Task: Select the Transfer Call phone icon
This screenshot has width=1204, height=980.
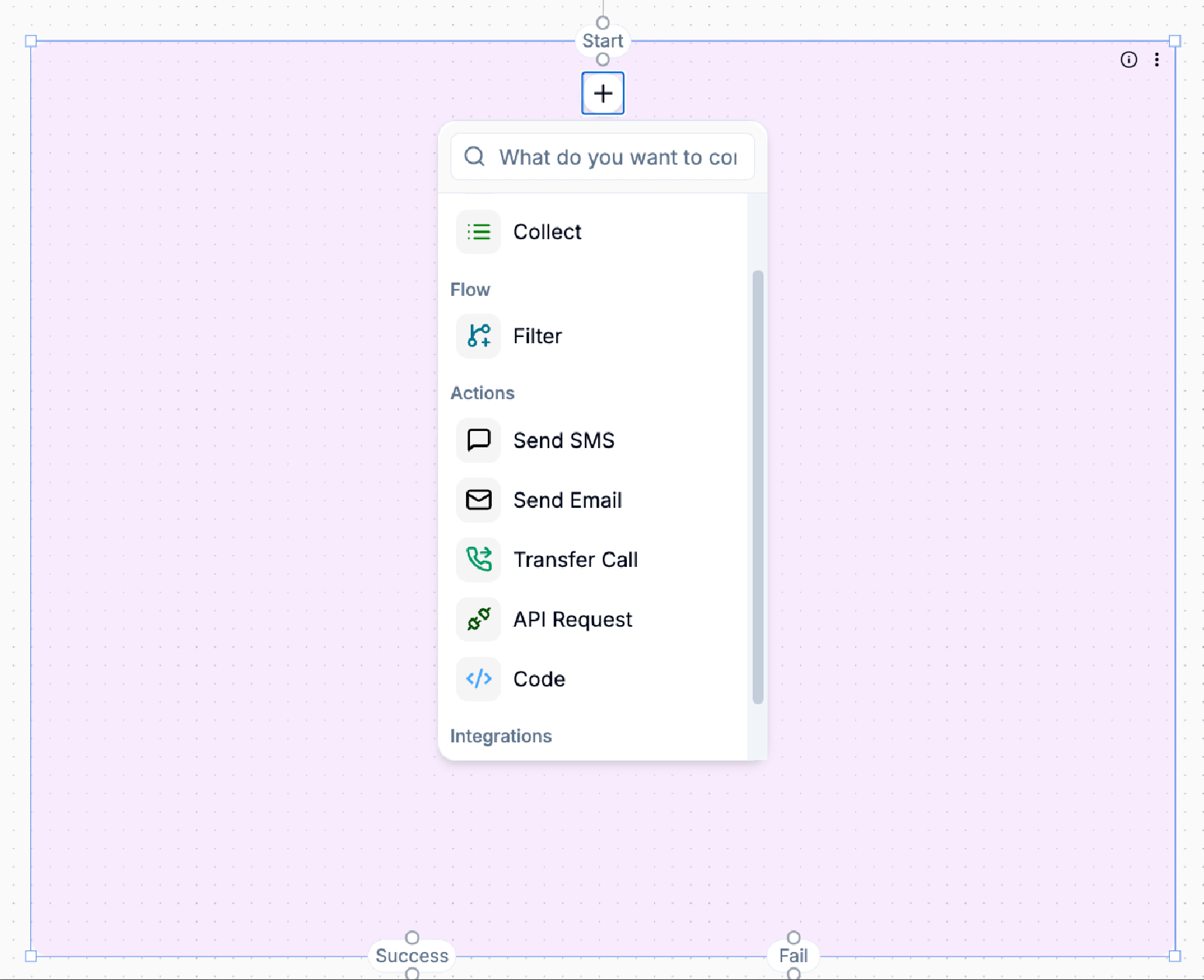Action: pyautogui.click(x=478, y=560)
